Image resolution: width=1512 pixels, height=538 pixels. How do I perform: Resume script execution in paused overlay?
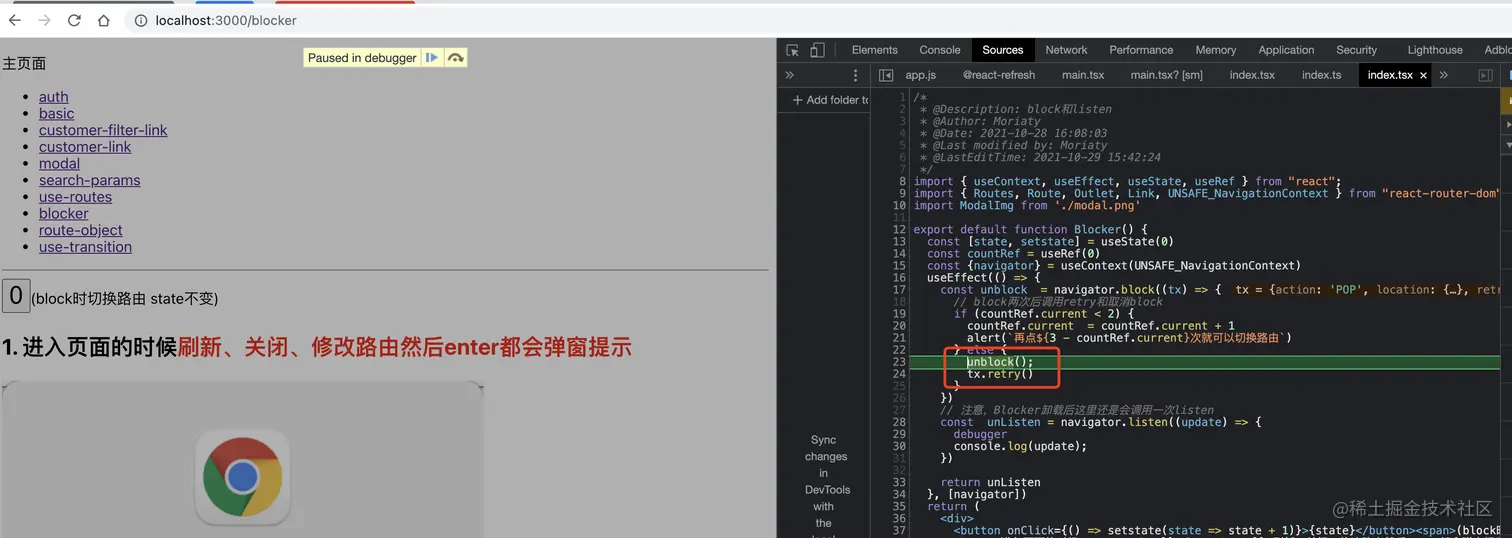click(x=432, y=58)
